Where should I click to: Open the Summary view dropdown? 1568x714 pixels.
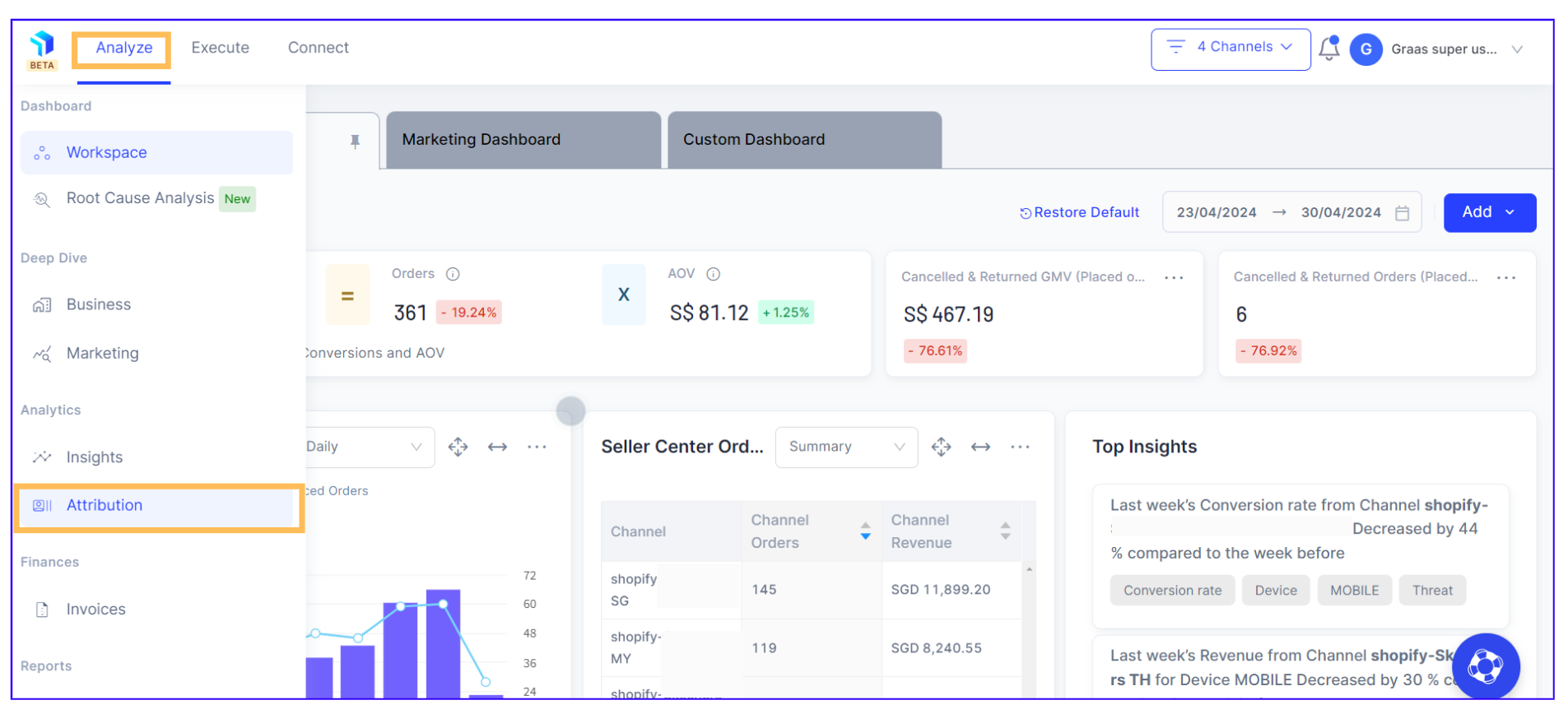pyautogui.click(x=846, y=447)
